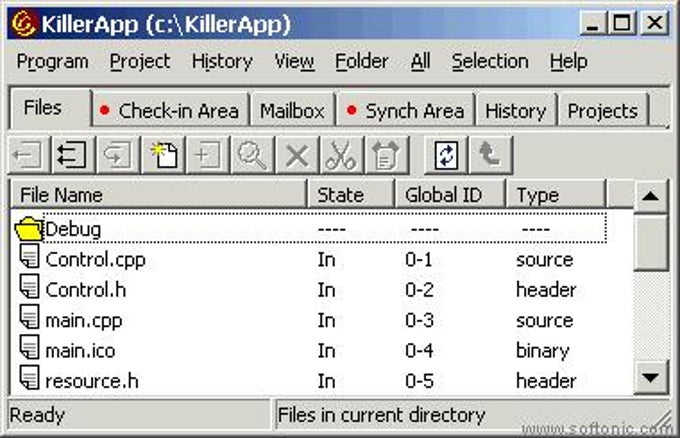Click the document icon beside main.ico
This screenshot has width=680, height=438.
click(29, 347)
